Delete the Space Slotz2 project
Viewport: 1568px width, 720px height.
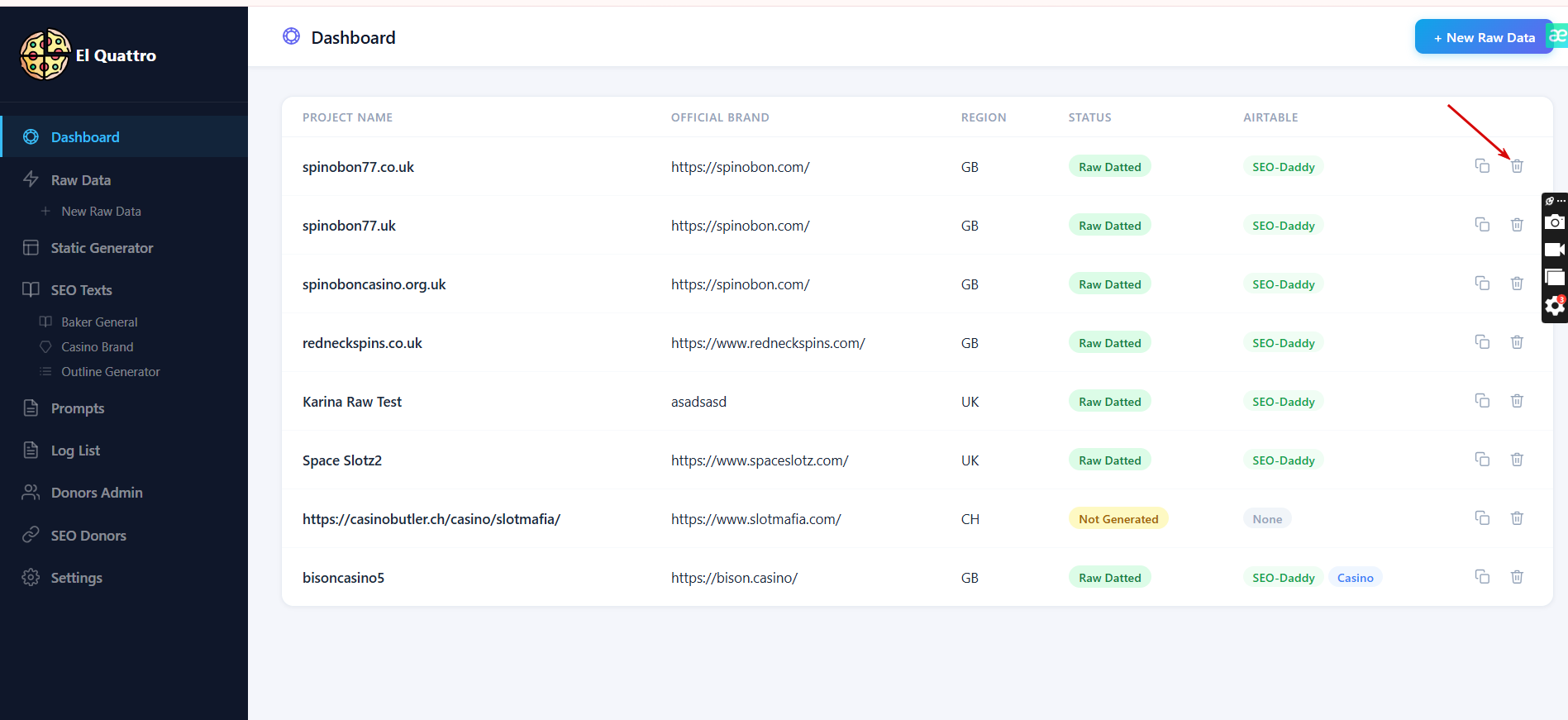tap(1517, 460)
